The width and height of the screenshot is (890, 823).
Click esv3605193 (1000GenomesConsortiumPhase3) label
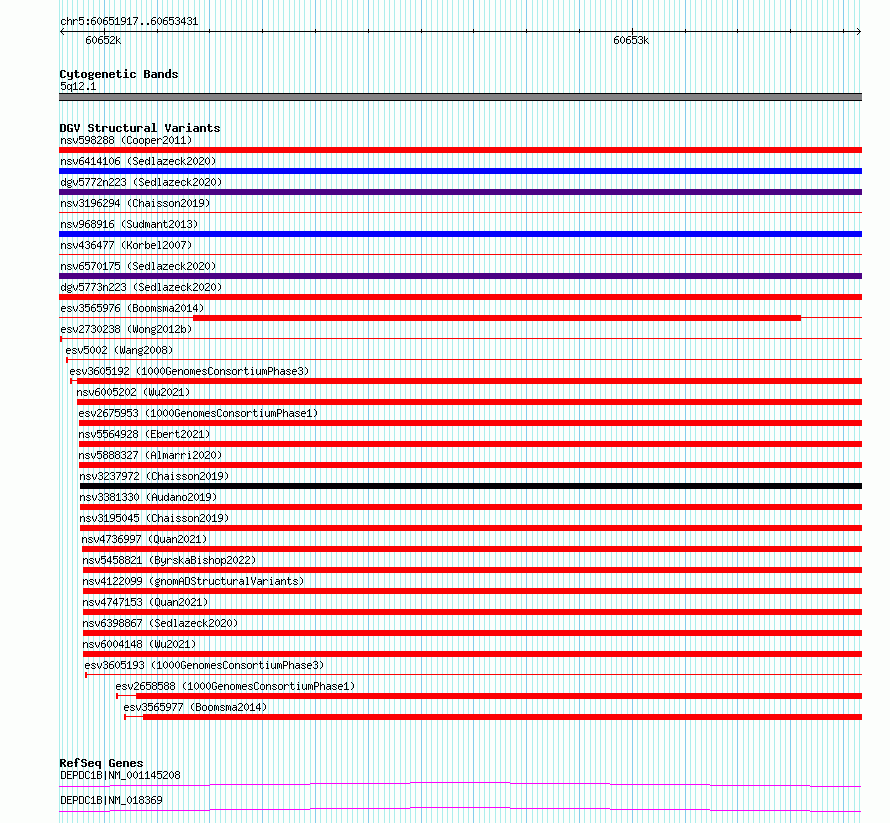point(204,665)
